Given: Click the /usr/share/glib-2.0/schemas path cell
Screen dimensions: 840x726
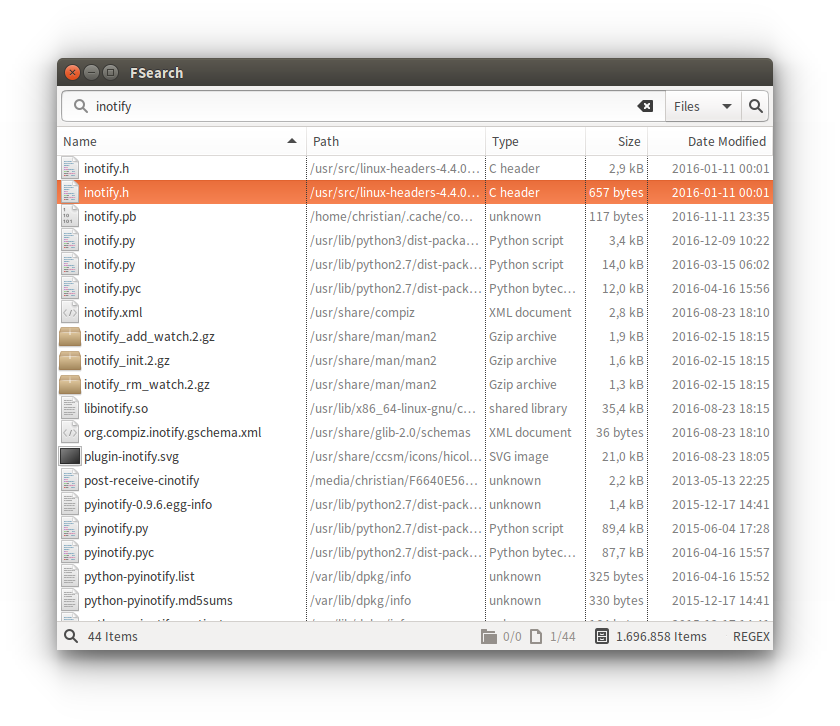Looking at the screenshot, I should pos(390,432).
